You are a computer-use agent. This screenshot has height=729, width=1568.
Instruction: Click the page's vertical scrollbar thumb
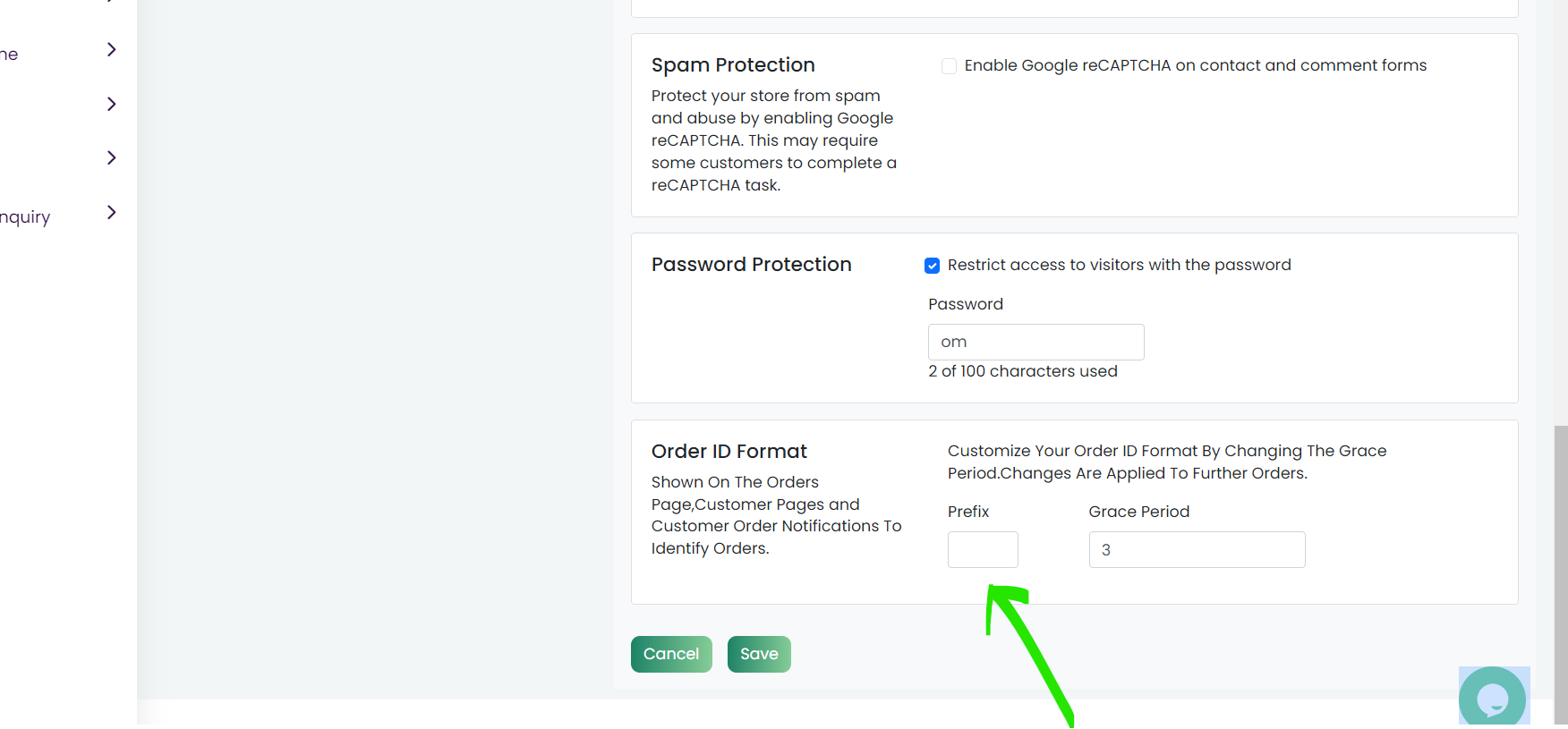click(1561, 574)
